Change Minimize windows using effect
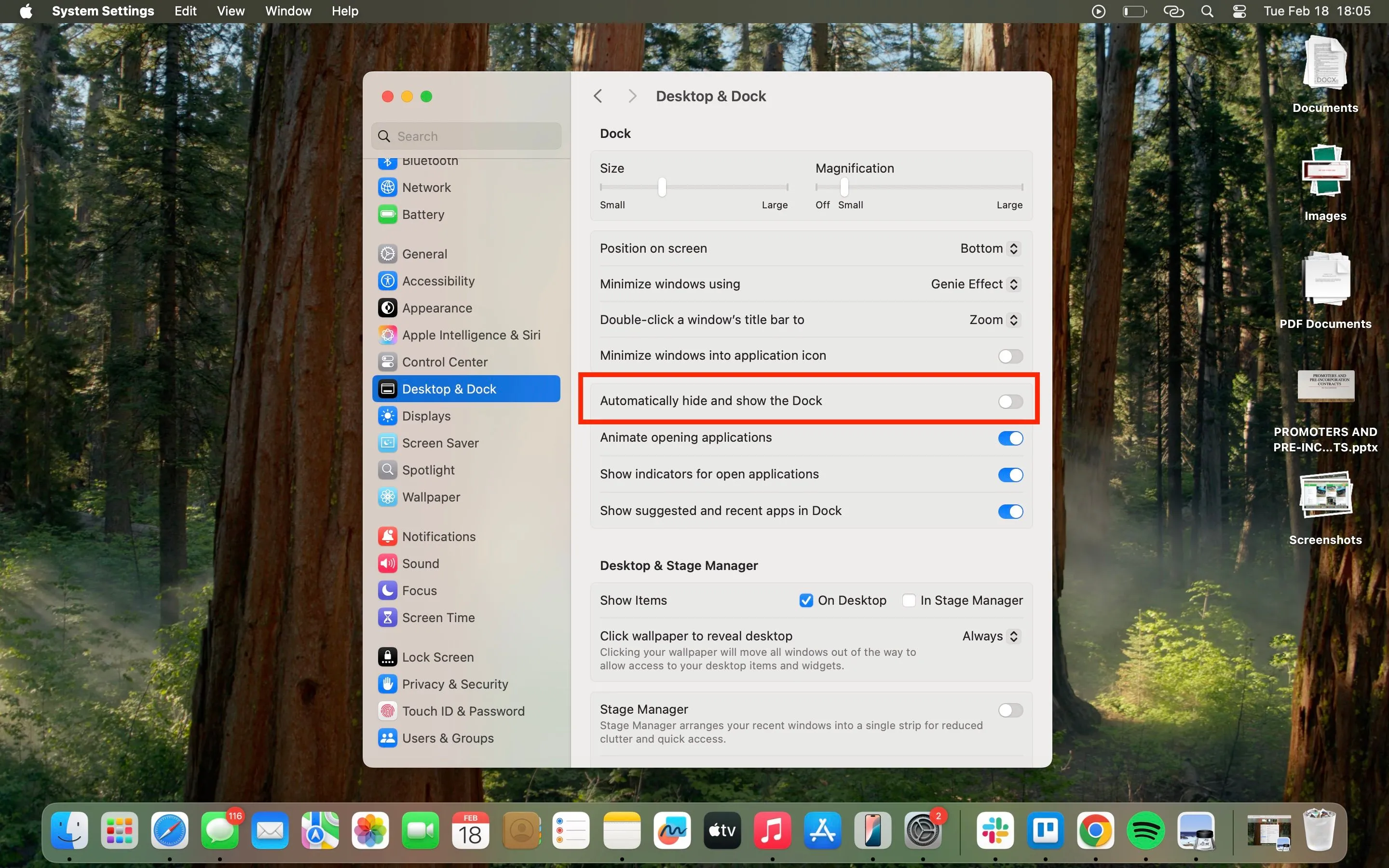Image resolution: width=1389 pixels, height=868 pixels. [x=975, y=284]
